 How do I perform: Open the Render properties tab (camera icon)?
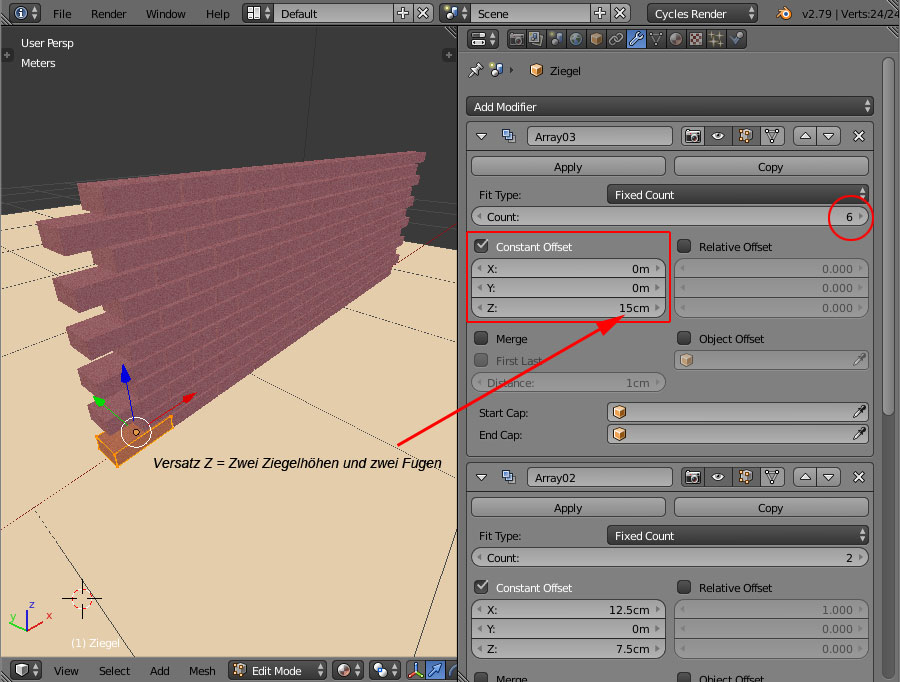pos(517,40)
